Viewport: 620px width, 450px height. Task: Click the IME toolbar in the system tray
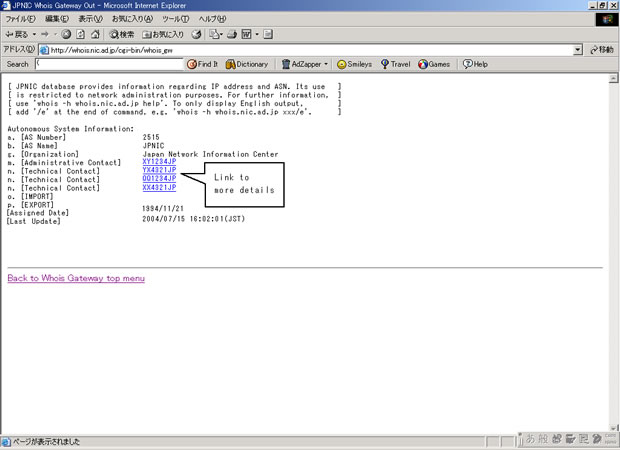point(569,439)
